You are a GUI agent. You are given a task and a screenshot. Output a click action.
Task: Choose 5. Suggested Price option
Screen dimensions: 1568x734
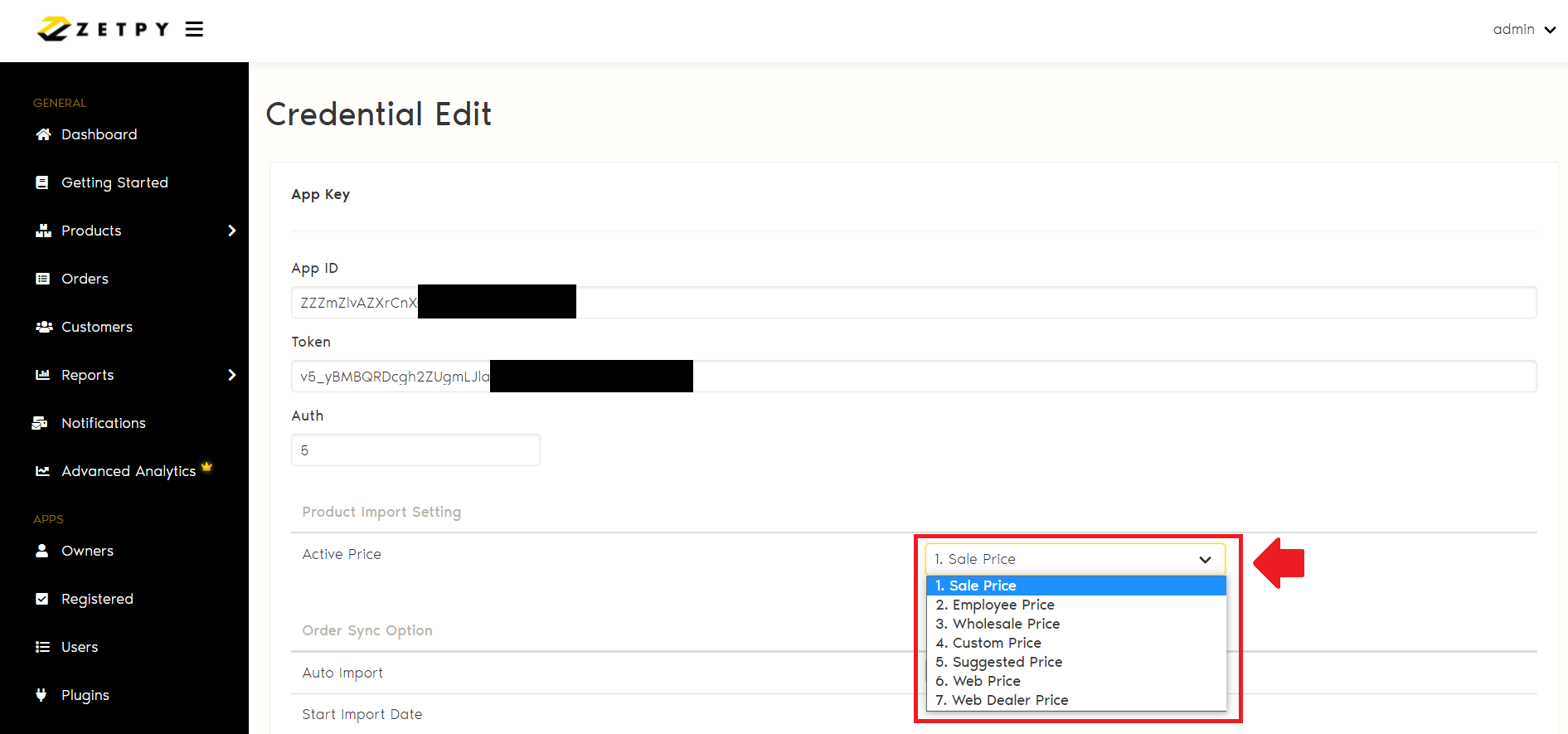tap(1076, 662)
